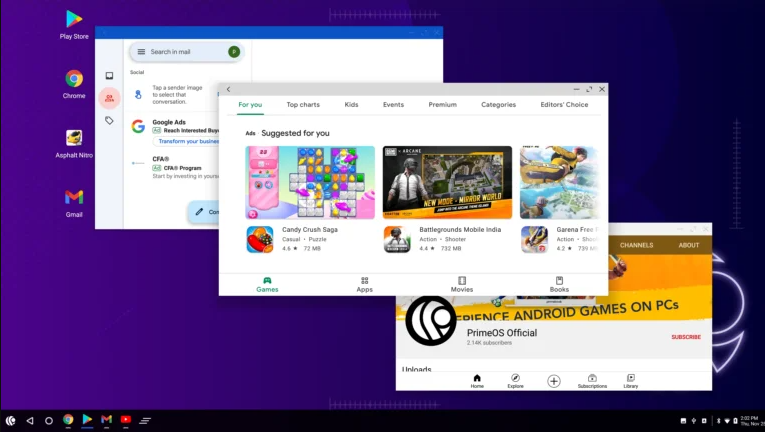Open the PrimeOS start menu logo
The width and height of the screenshot is (765, 432).
pos(10,420)
